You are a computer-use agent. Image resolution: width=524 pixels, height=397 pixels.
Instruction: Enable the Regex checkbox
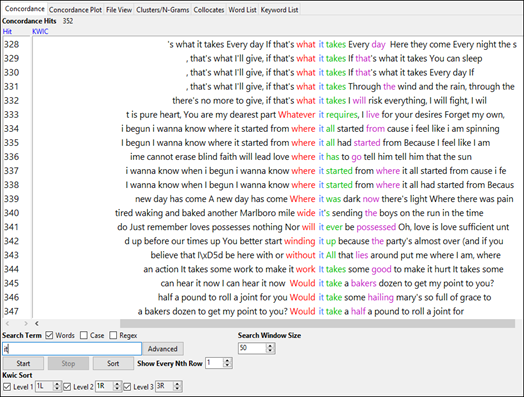click(x=113, y=335)
